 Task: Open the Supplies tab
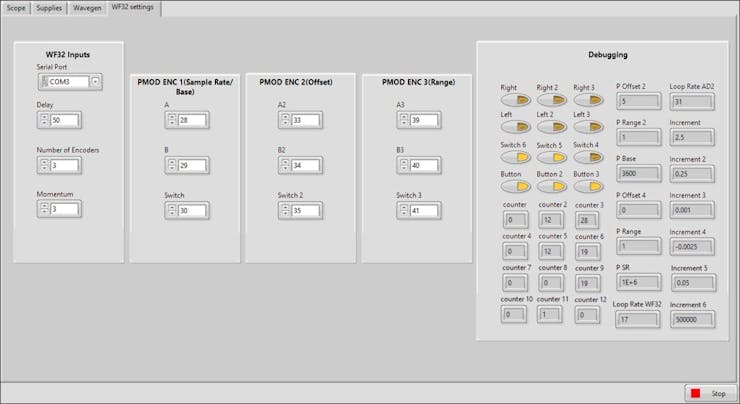pyautogui.click(x=49, y=8)
